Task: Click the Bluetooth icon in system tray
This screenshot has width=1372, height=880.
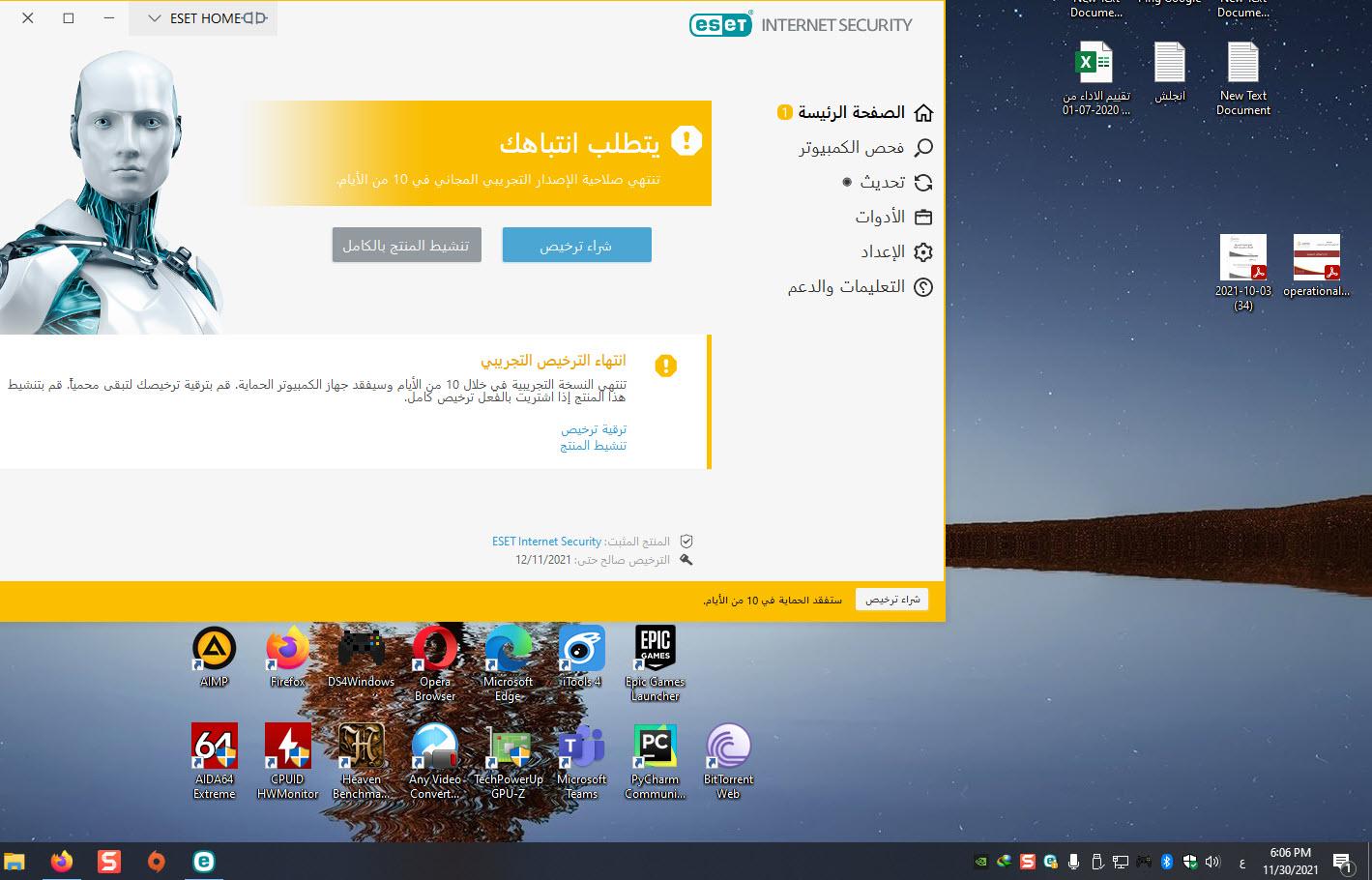Action: click(1167, 861)
